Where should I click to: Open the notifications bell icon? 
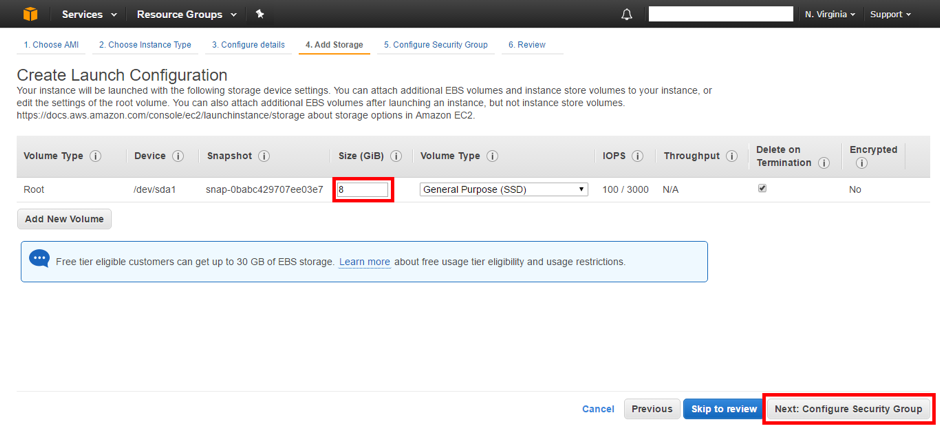coord(627,15)
